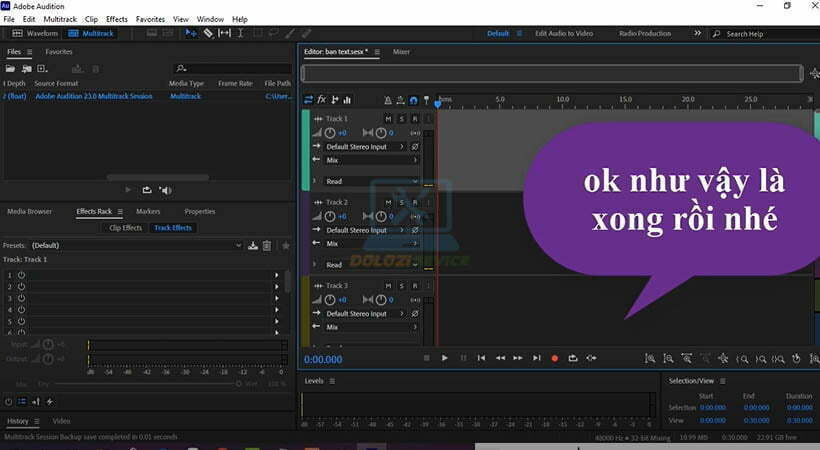
Task: Select the Move tool in toolbar
Action: 192,33
